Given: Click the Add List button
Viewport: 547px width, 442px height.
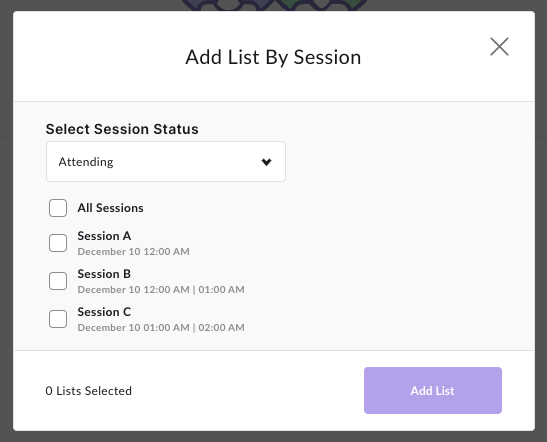Looking at the screenshot, I should click(x=433, y=390).
